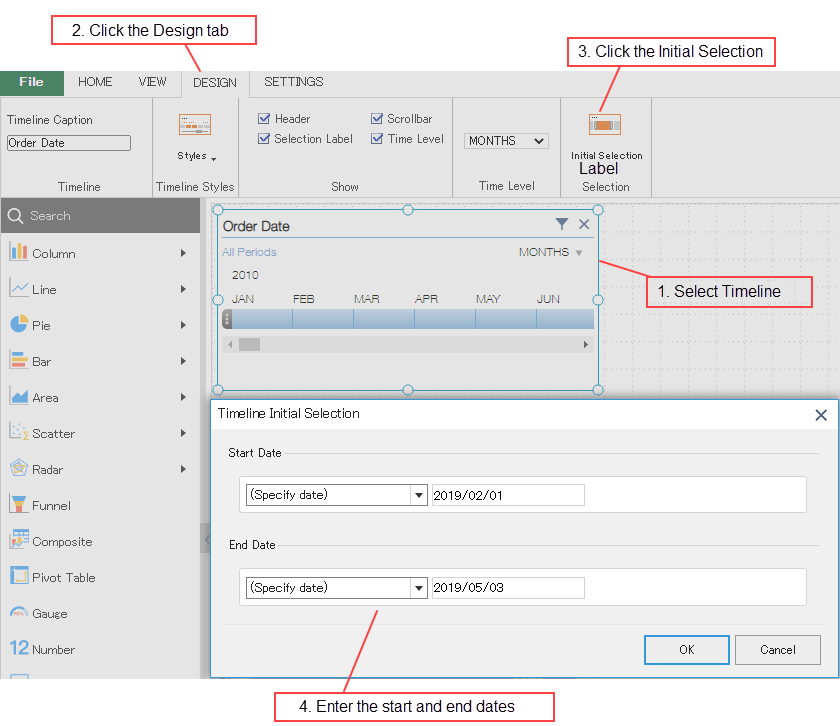Click the All Periods link
Screen dimensions: 840x726
click(x=249, y=252)
